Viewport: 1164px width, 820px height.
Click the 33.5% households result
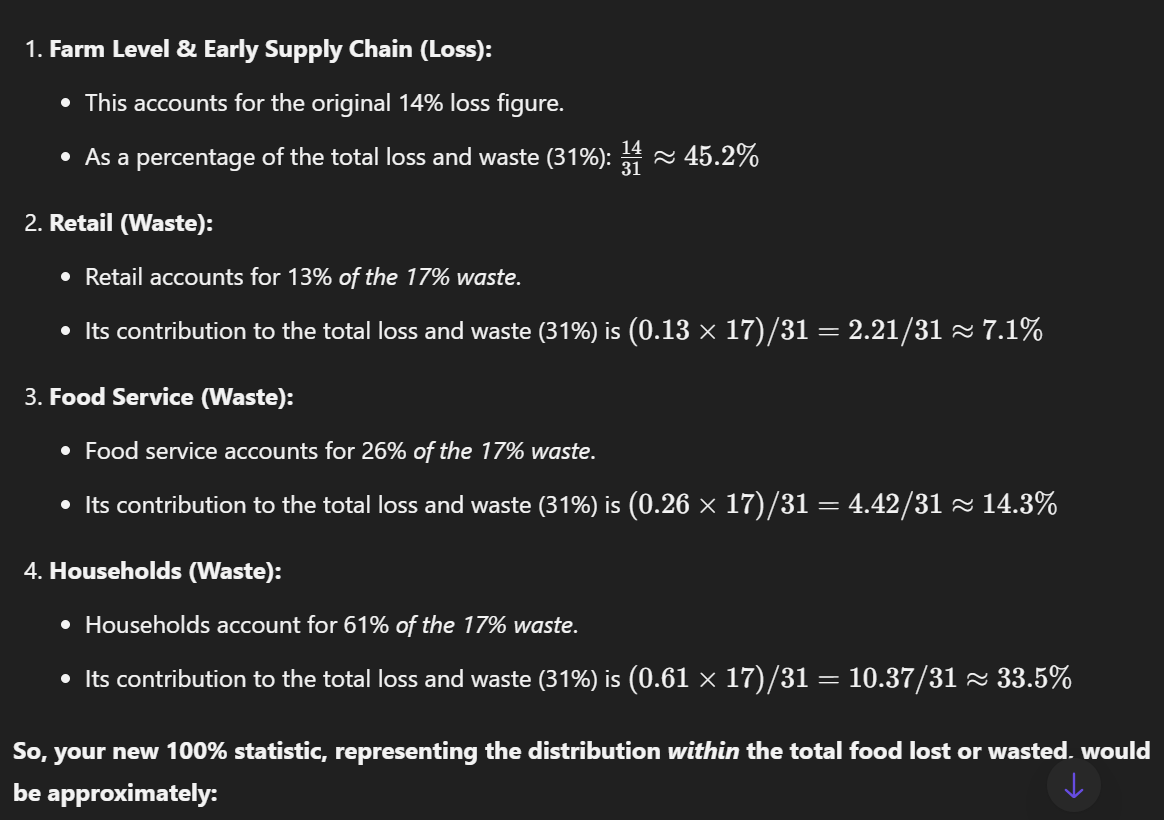pos(1034,679)
